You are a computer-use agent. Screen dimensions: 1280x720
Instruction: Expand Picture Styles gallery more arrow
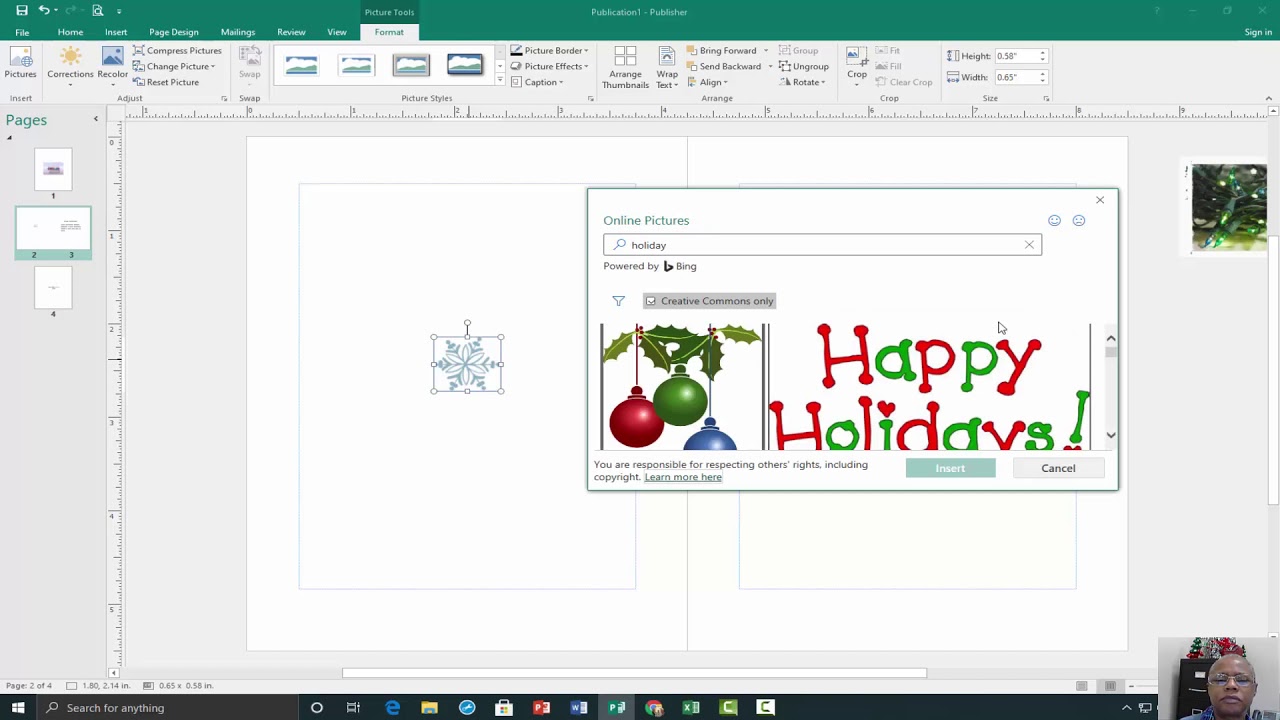coord(500,79)
